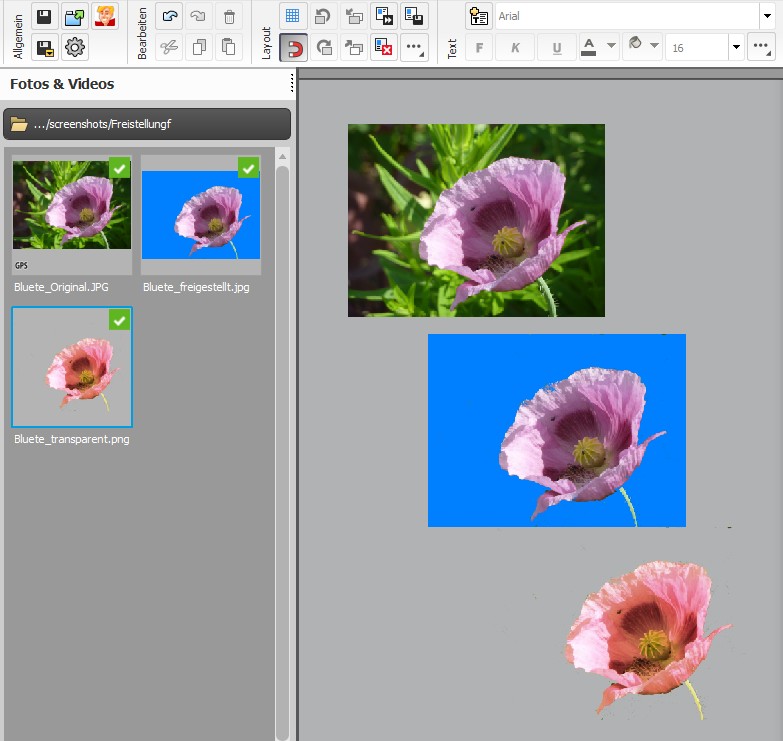Open the Arial font dropdown
Image resolution: width=783 pixels, height=741 pixels.
point(765,16)
